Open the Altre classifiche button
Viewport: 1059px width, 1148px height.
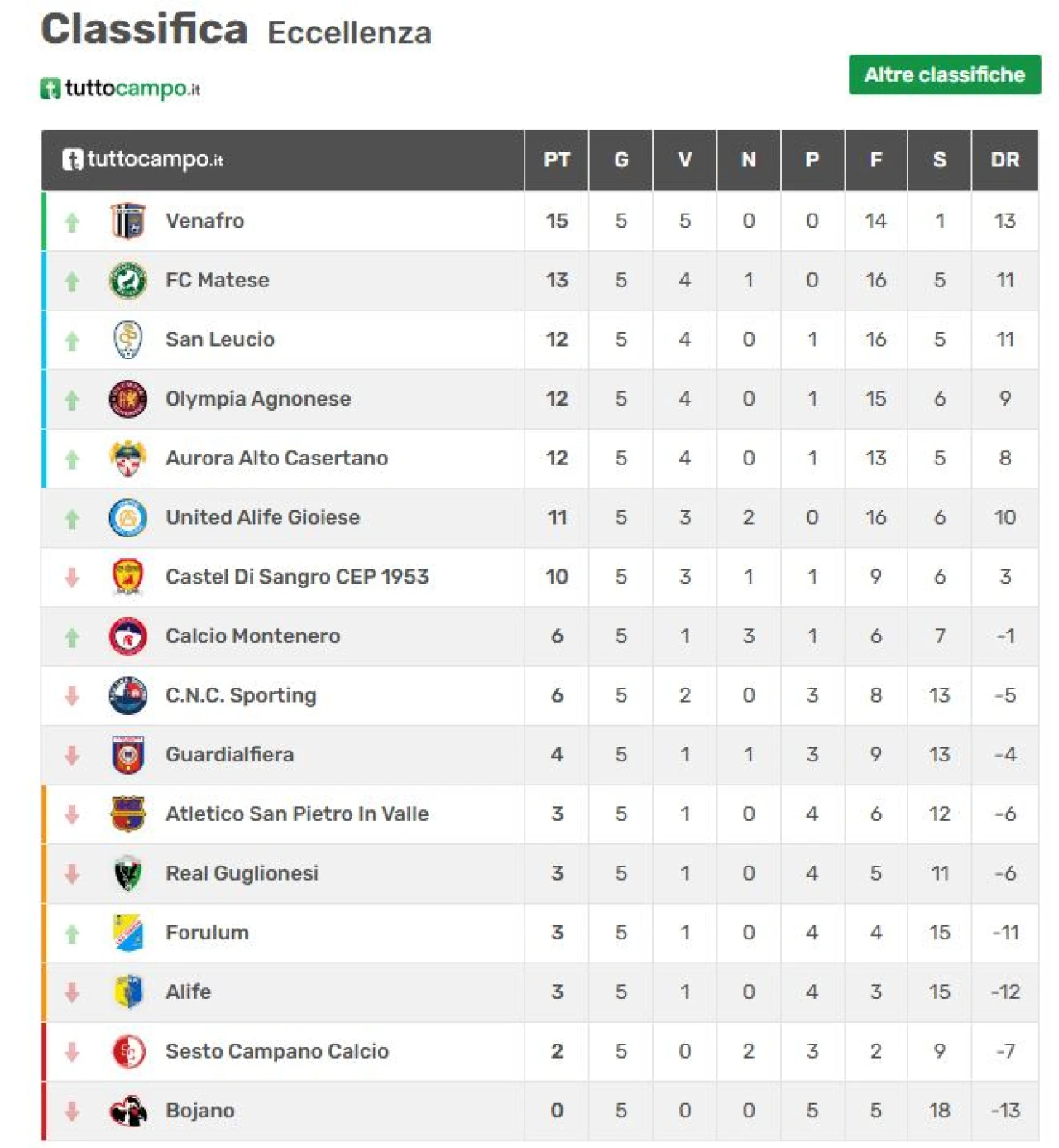coord(944,75)
